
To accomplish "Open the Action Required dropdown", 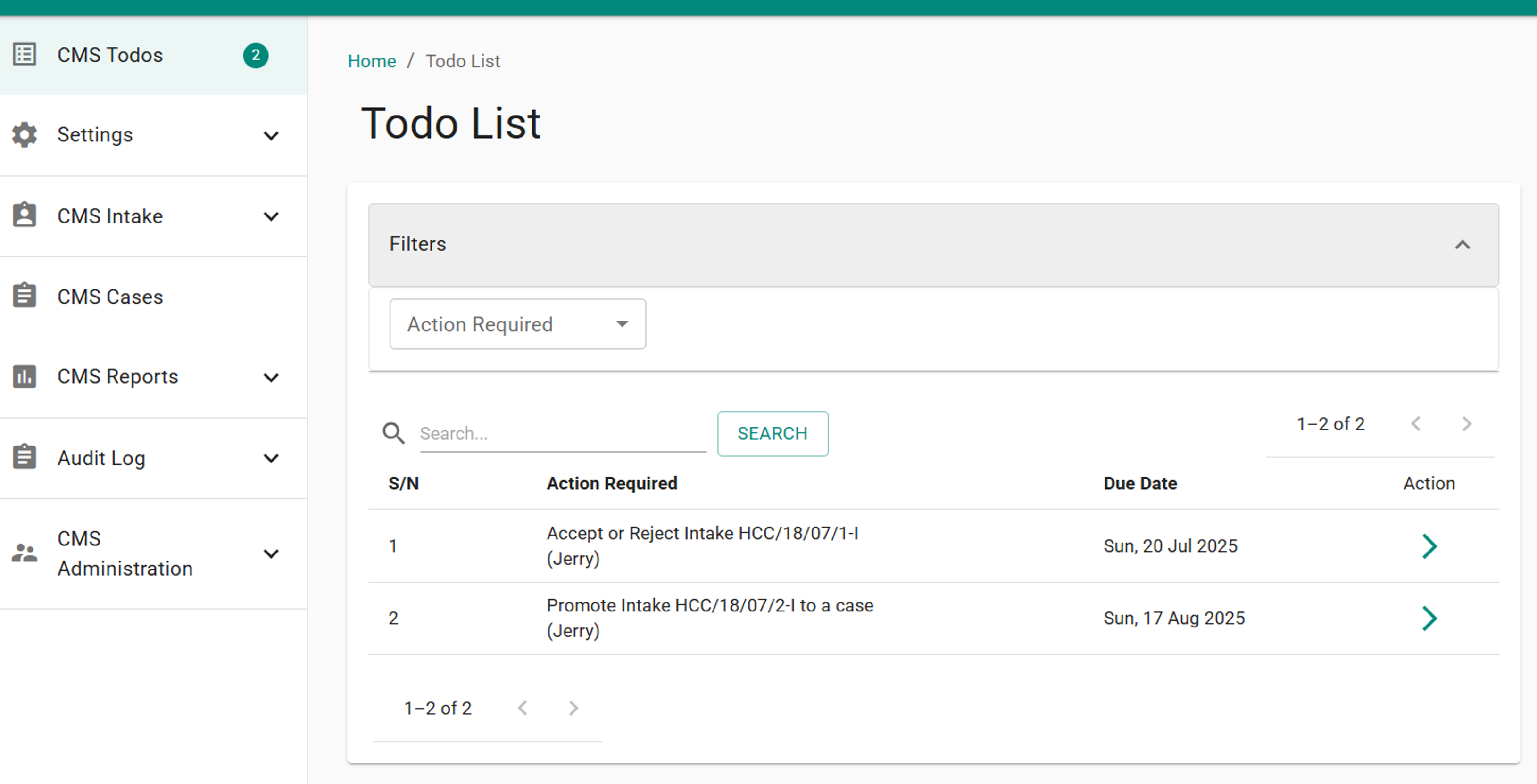I will coord(517,324).
